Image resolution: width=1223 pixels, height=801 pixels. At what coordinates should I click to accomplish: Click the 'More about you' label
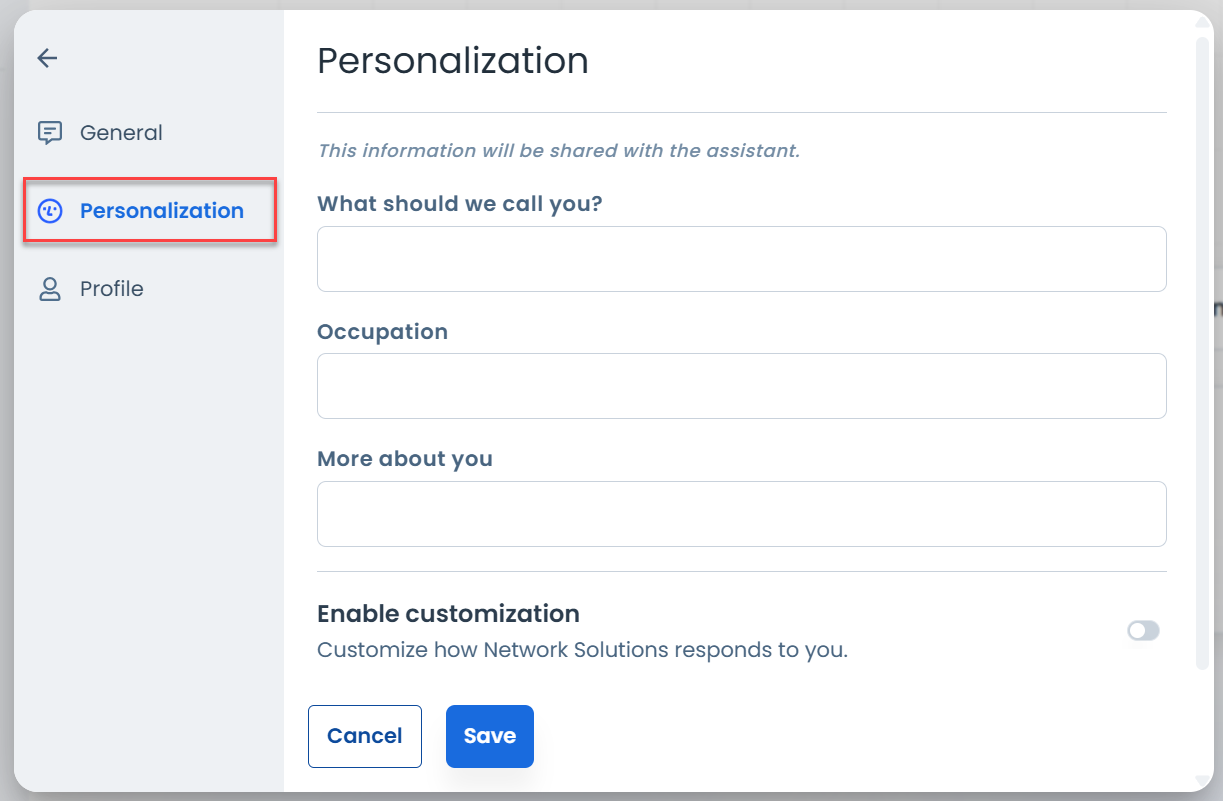coord(405,459)
